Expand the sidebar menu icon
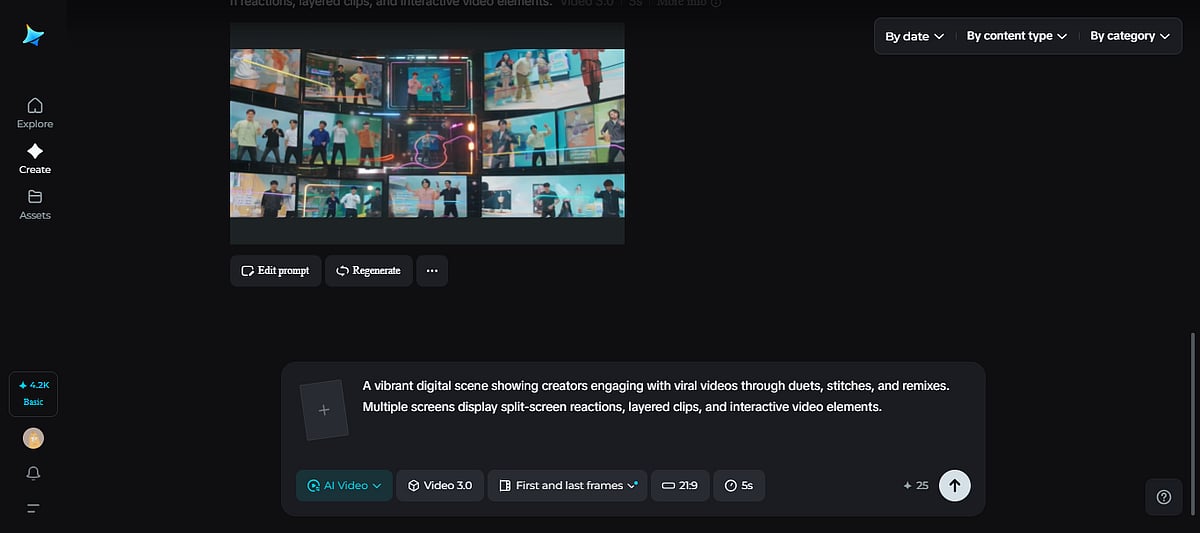1200x533 pixels. click(x=34, y=508)
